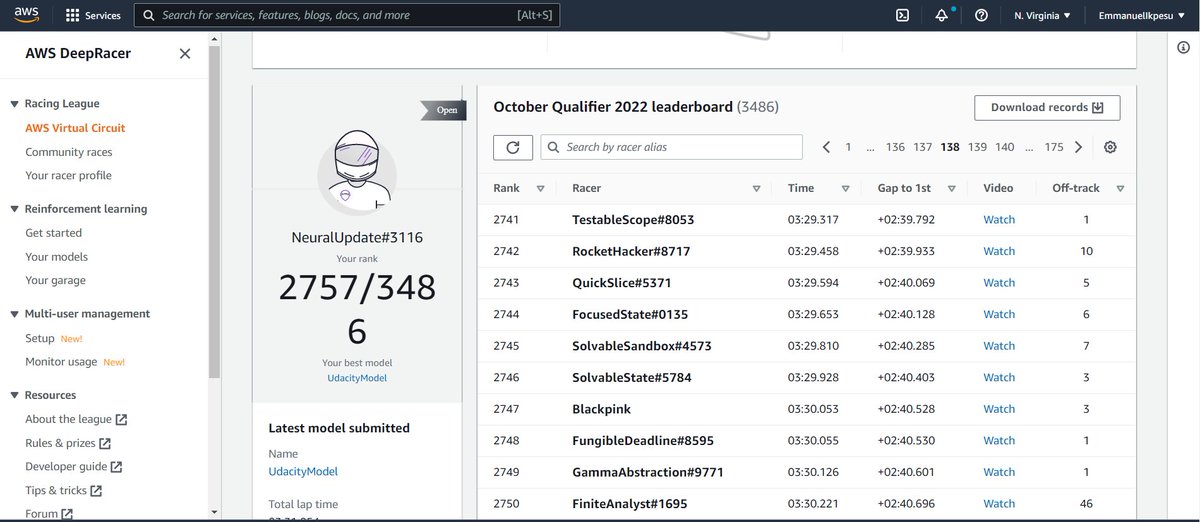Viewport: 1200px width, 522px height.
Task: Close the AWS DeepRacer side navigation
Action: [x=184, y=54]
